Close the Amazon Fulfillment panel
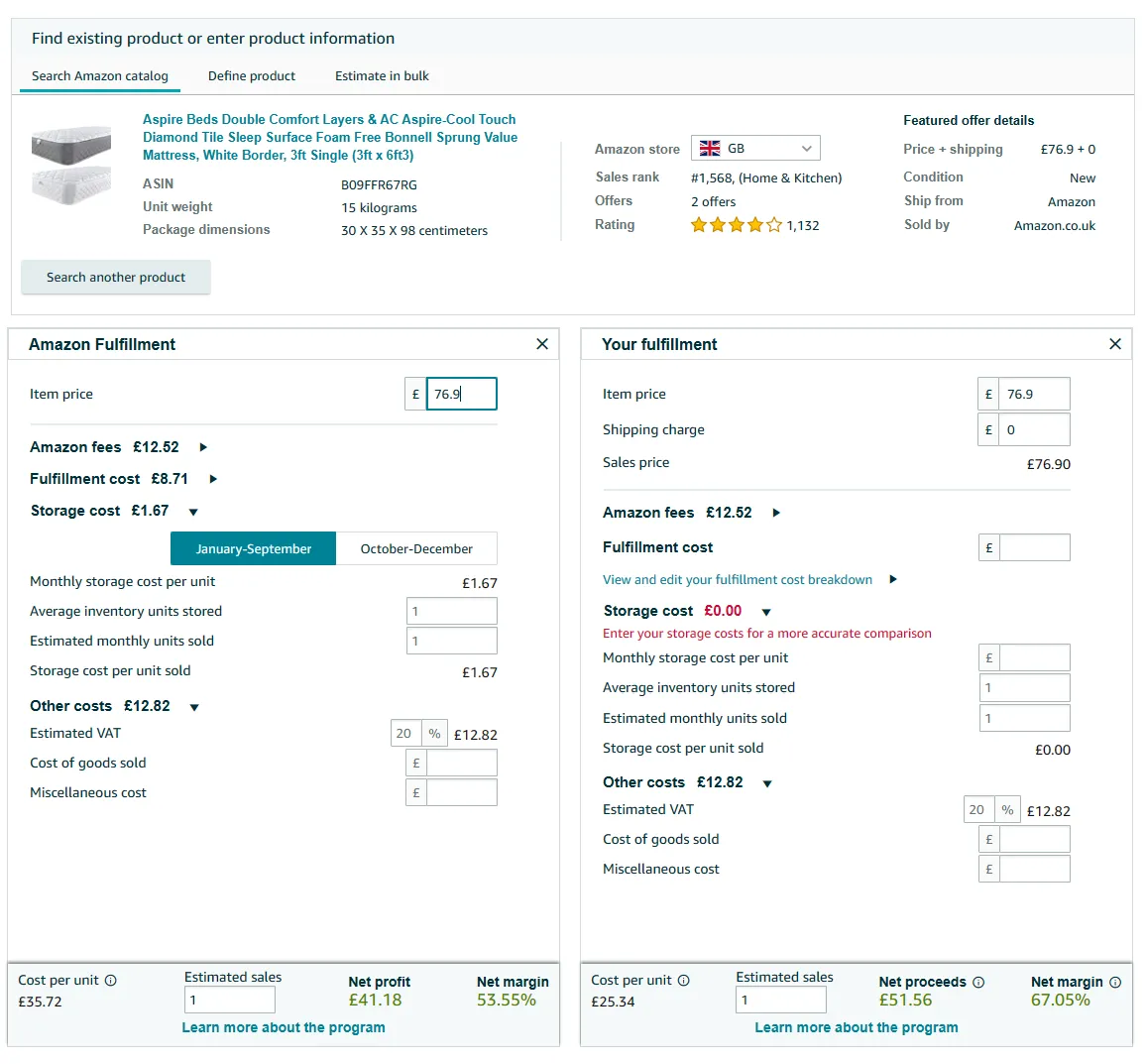Image resolution: width=1146 pixels, height=1064 pixels. [542, 344]
